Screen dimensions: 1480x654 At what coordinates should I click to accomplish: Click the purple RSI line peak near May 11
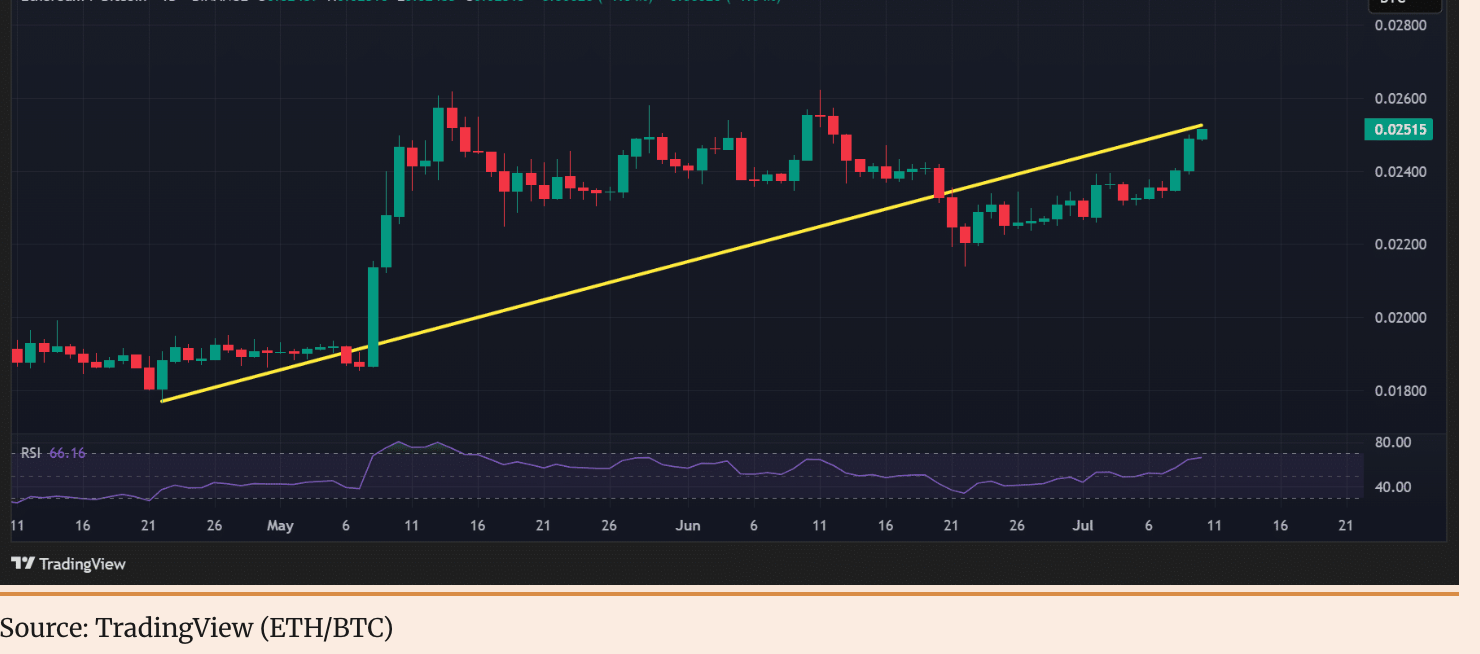click(x=398, y=442)
